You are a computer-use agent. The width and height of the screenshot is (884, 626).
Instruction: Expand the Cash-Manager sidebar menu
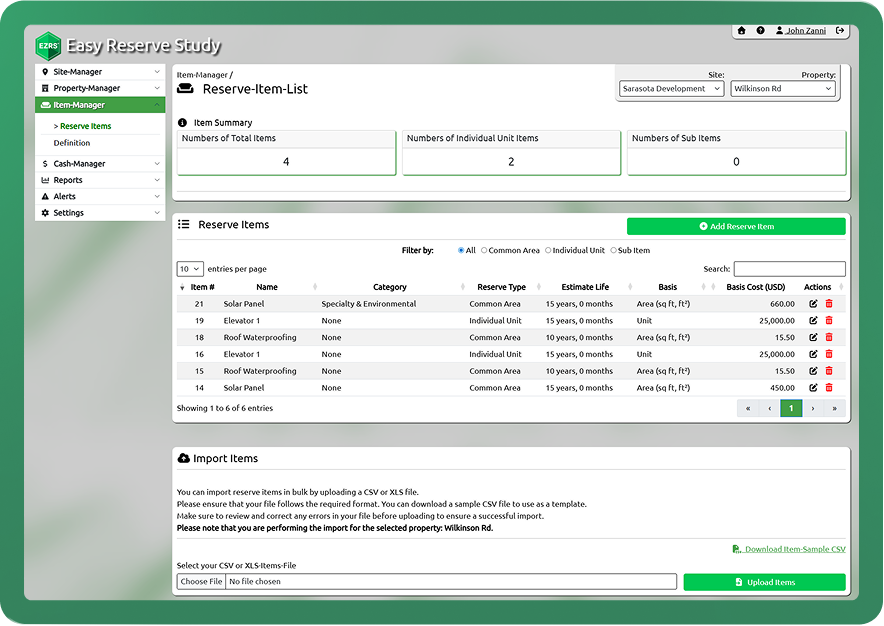[x=100, y=164]
